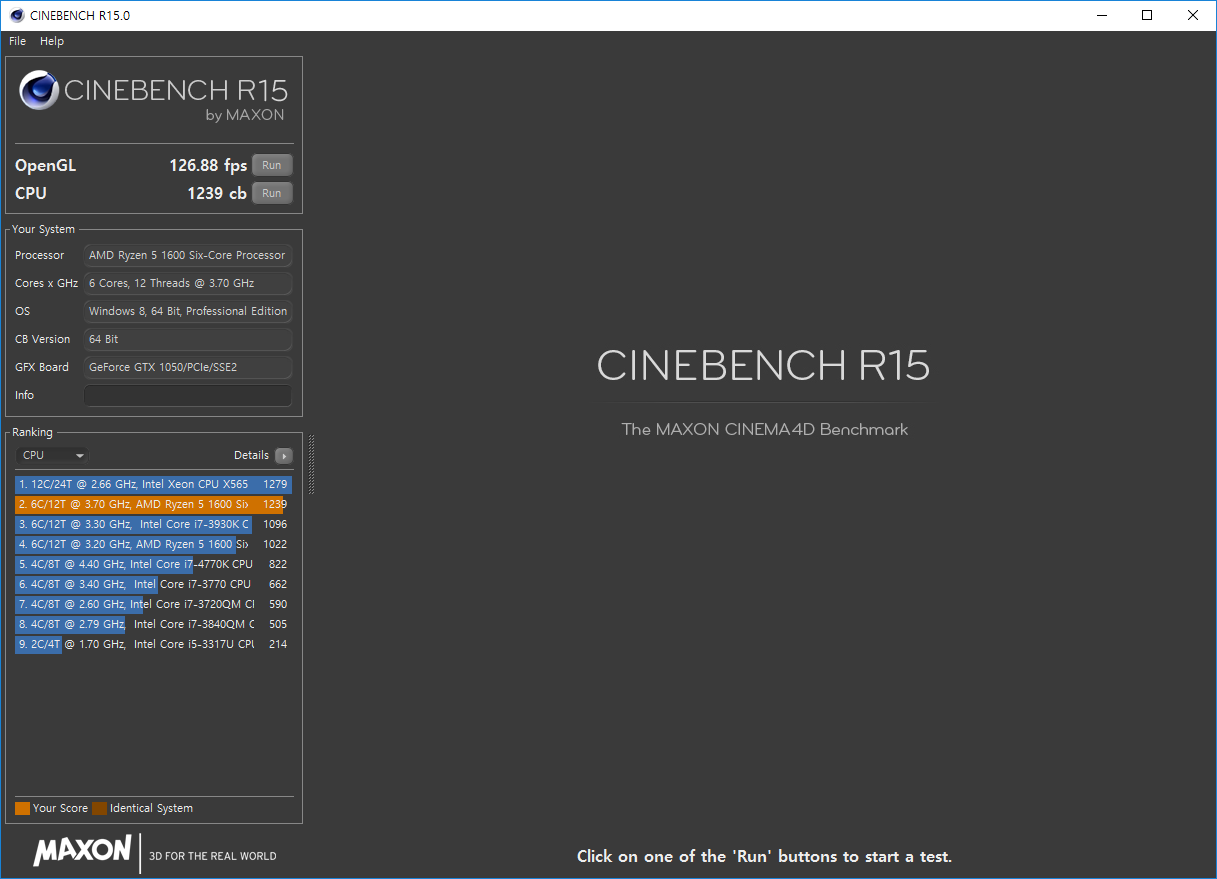Click the panel splitter grip handle
Viewport: 1217px width, 879px height.
point(311,464)
